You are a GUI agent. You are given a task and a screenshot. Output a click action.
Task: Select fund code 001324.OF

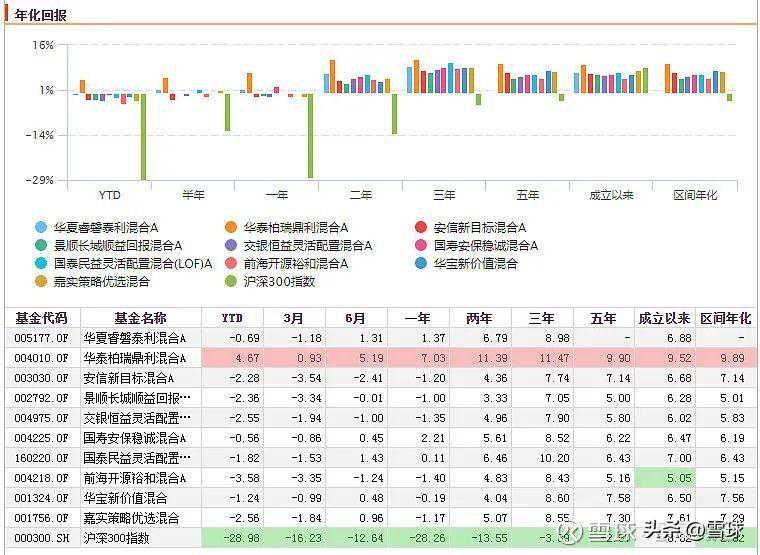(42, 498)
